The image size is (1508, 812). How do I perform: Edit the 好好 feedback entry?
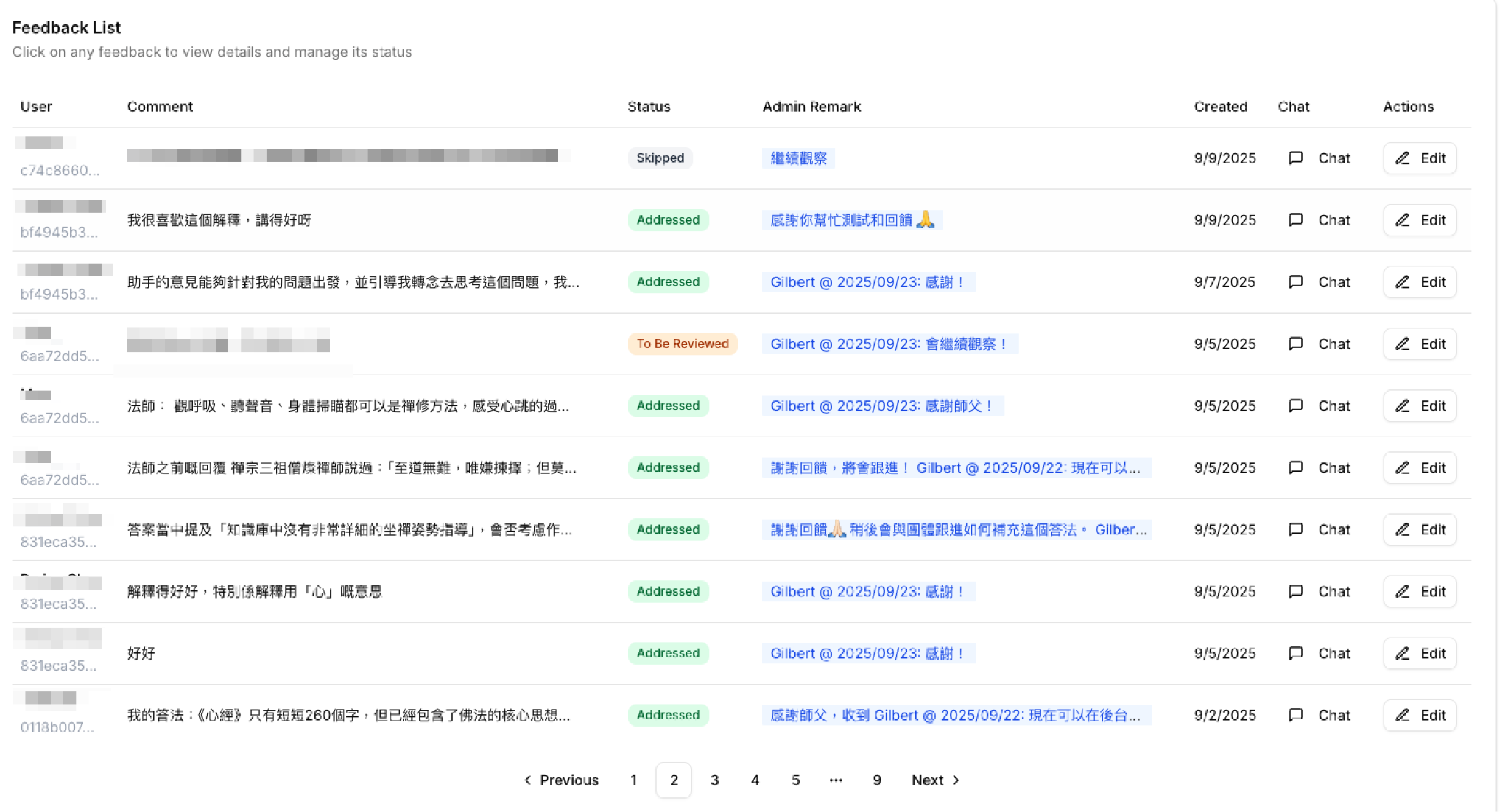[x=1419, y=653]
